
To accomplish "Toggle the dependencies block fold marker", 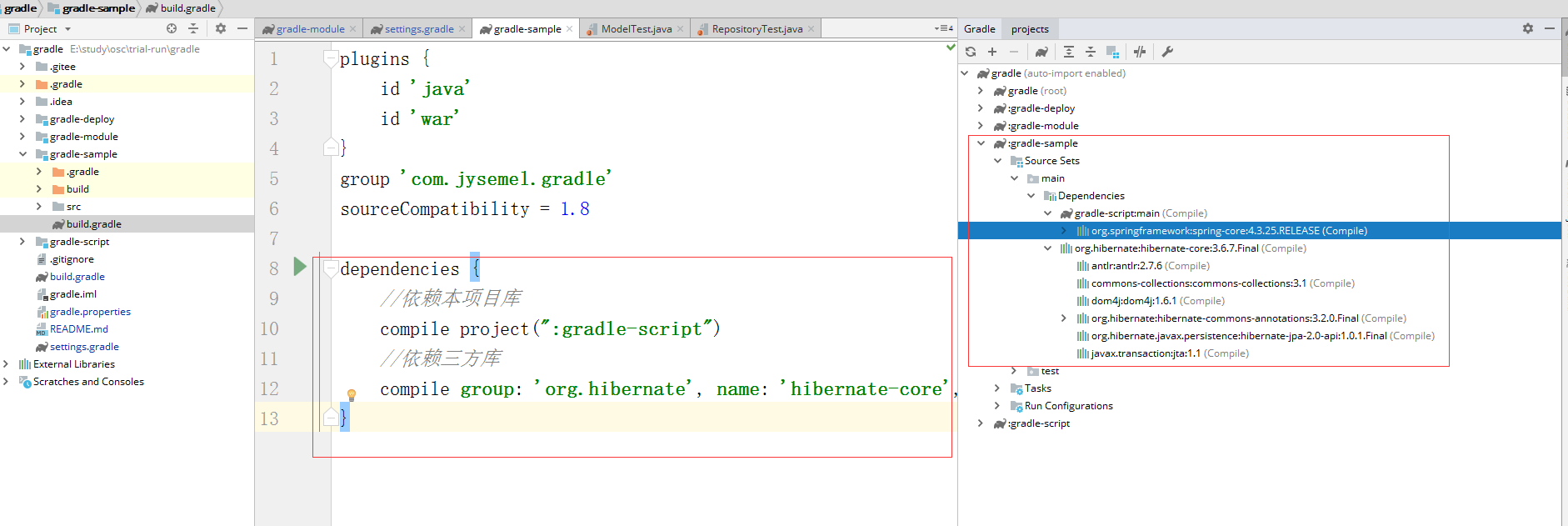I will point(331,269).
